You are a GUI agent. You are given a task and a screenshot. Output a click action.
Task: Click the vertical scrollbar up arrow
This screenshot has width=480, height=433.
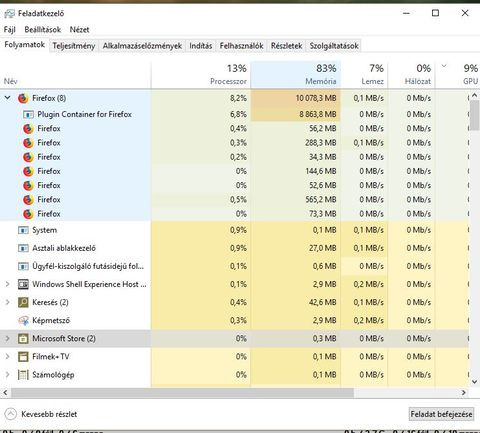(x=474, y=95)
